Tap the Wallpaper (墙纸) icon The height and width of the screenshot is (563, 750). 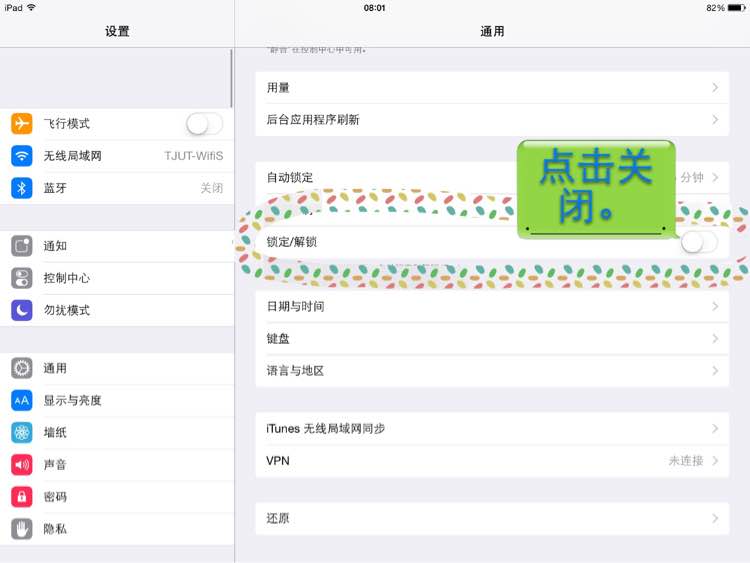coord(22,433)
